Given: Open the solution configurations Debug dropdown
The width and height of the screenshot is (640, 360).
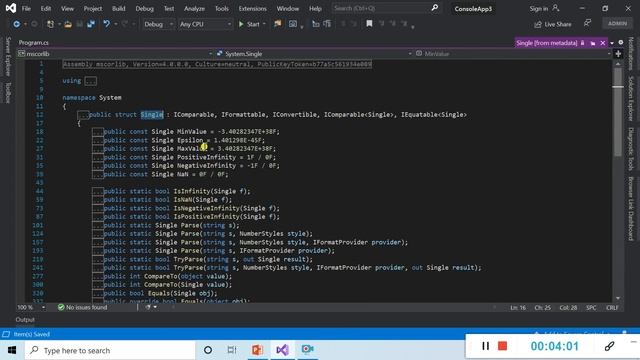Looking at the screenshot, I should (x=158, y=24).
